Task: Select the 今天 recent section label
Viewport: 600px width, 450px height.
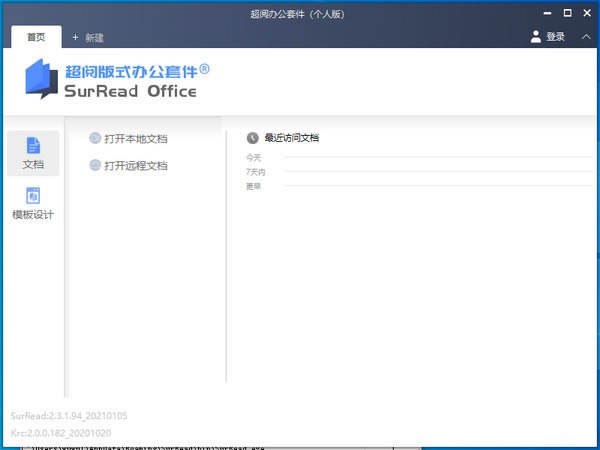Action: click(x=254, y=157)
